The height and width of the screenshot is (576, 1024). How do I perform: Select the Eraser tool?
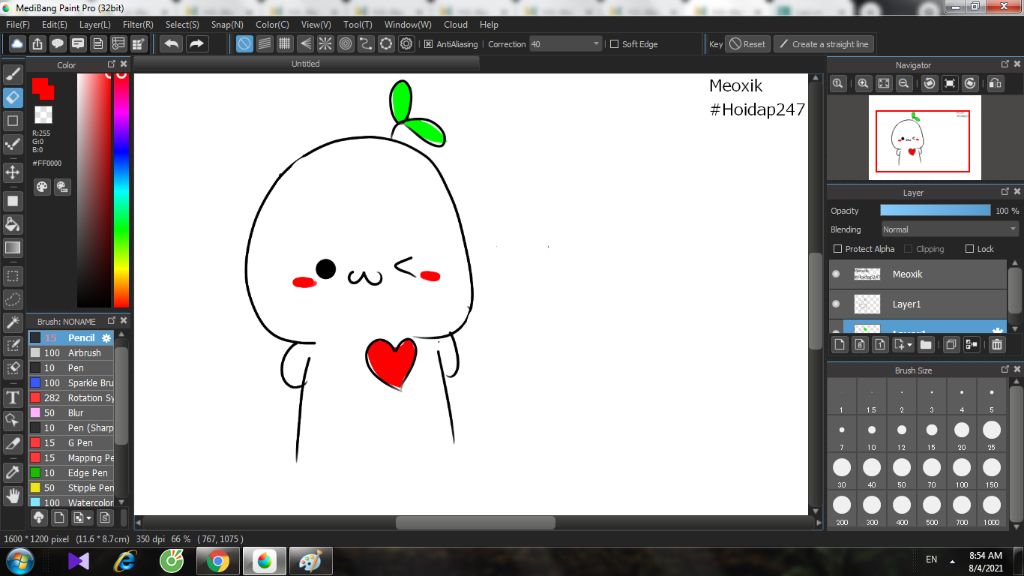tap(12, 97)
